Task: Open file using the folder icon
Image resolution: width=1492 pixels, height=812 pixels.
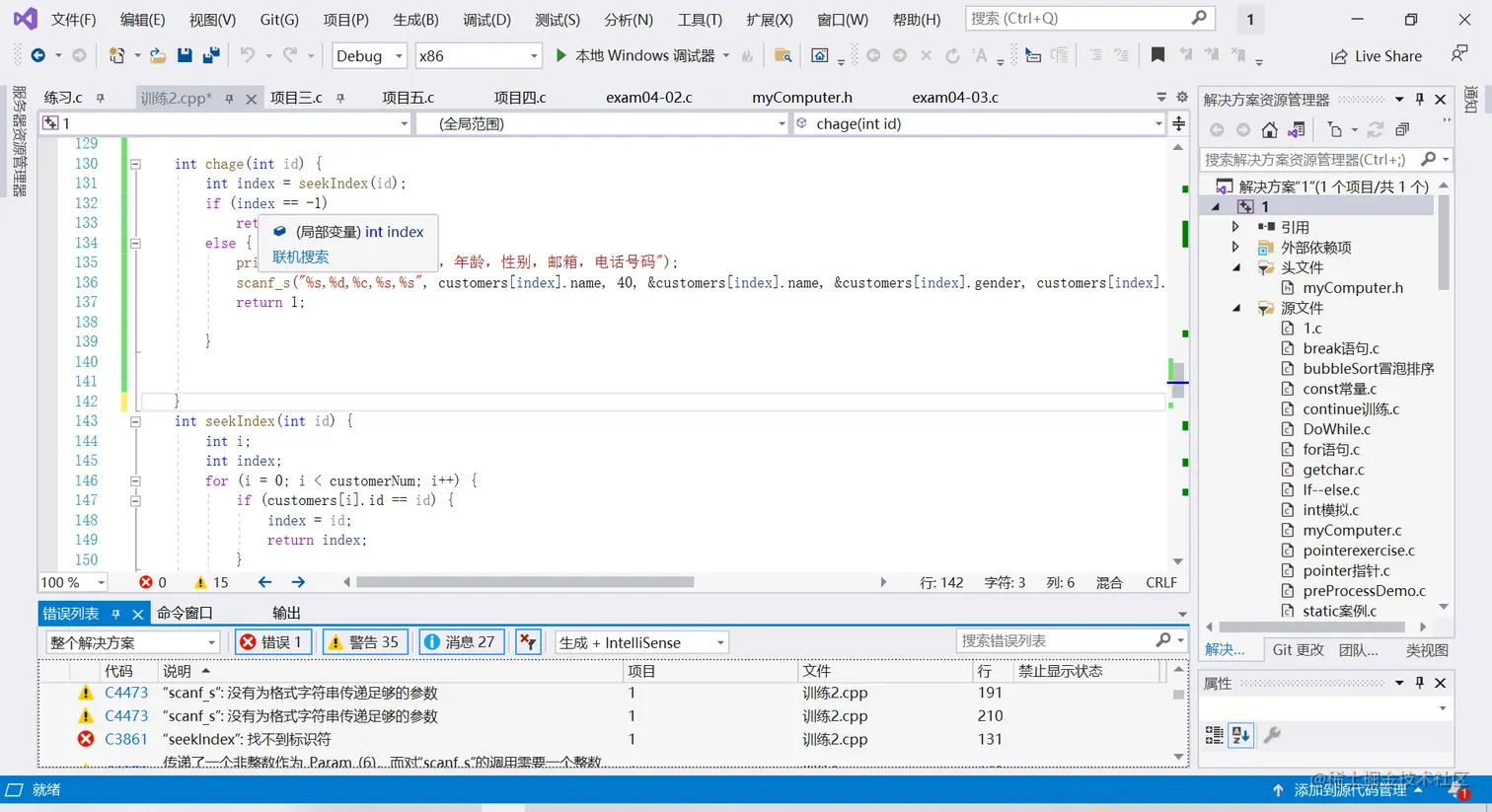Action: [157, 56]
